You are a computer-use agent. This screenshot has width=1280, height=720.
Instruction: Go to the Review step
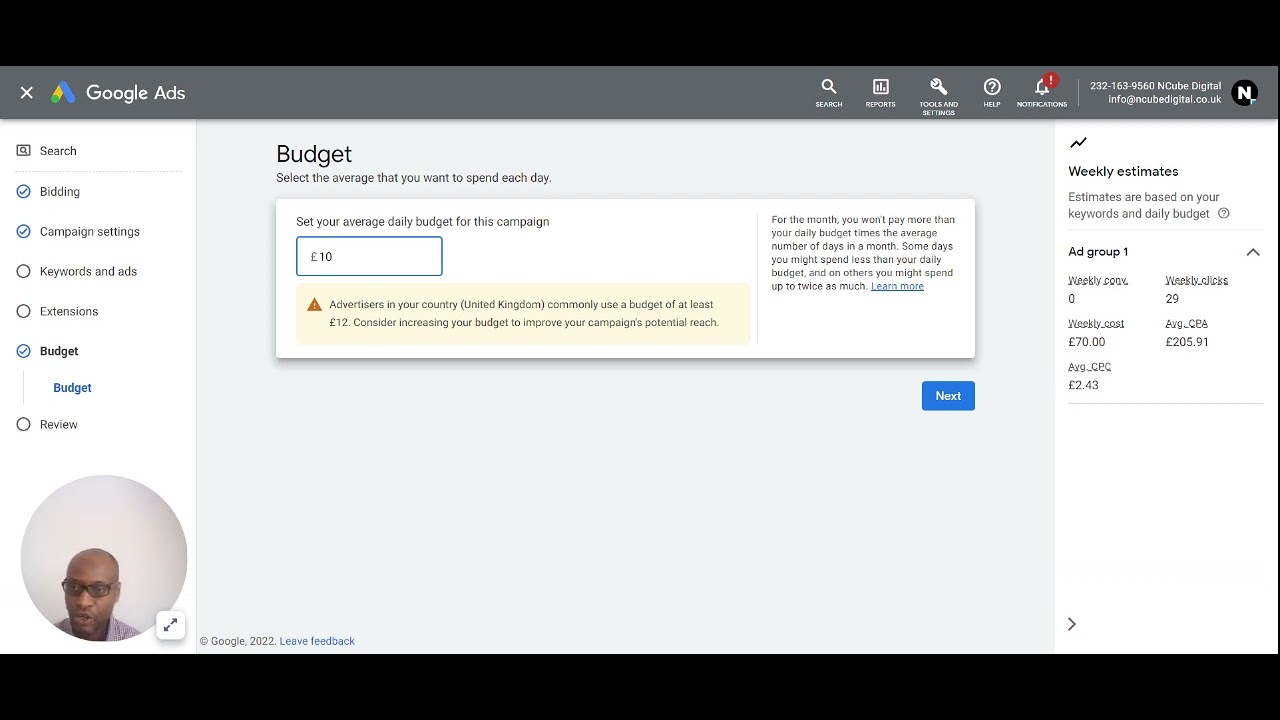click(x=59, y=424)
